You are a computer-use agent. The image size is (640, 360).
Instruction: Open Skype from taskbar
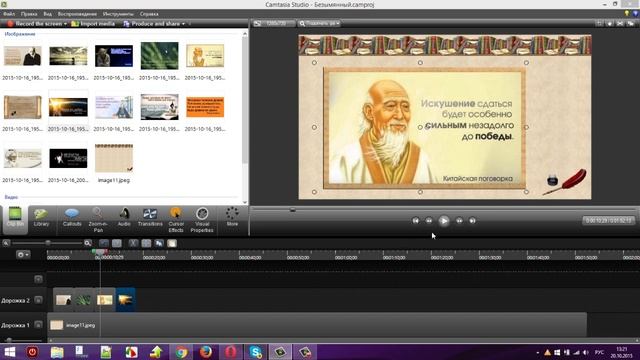[x=256, y=352]
